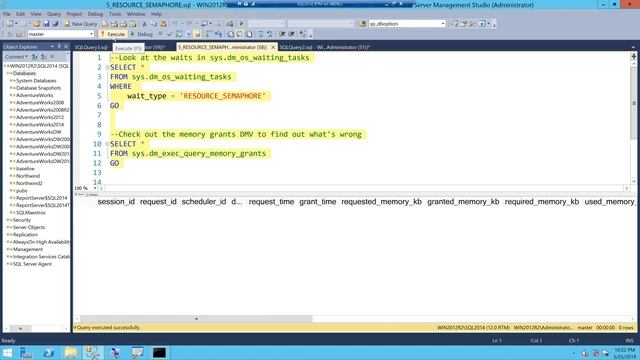640x360 pixels.
Task: Close the Object Explorer panel
Action: pyautogui.click(x=66, y=47)
